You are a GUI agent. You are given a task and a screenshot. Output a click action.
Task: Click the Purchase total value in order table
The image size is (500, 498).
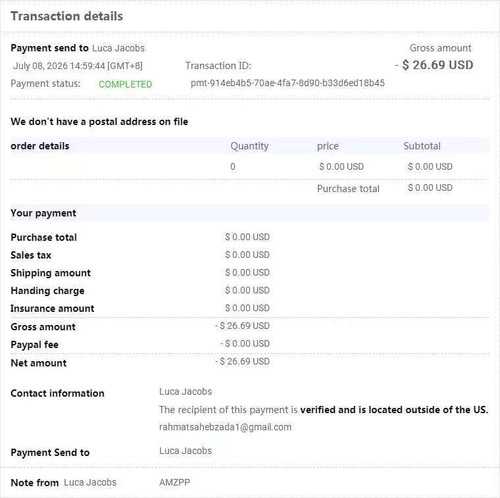click(x=430, y=188)
